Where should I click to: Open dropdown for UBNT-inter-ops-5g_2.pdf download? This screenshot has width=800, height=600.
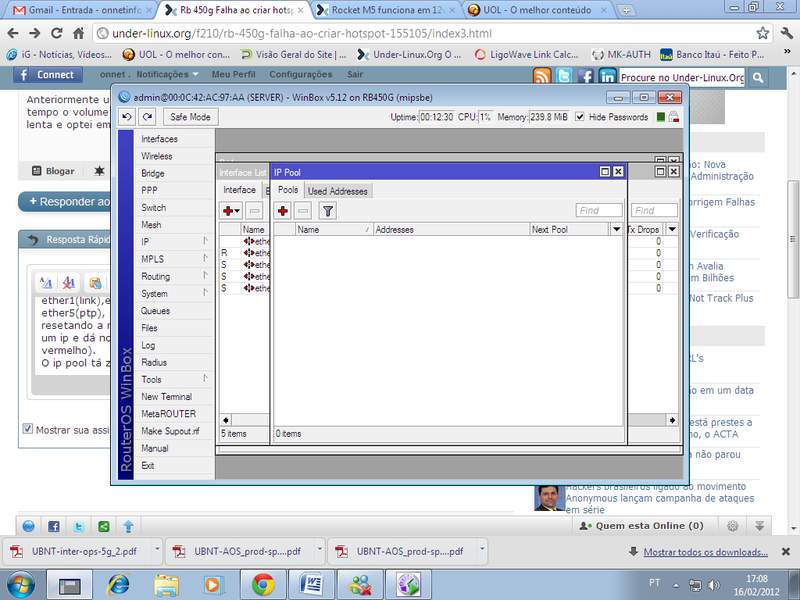coord(157,550)
